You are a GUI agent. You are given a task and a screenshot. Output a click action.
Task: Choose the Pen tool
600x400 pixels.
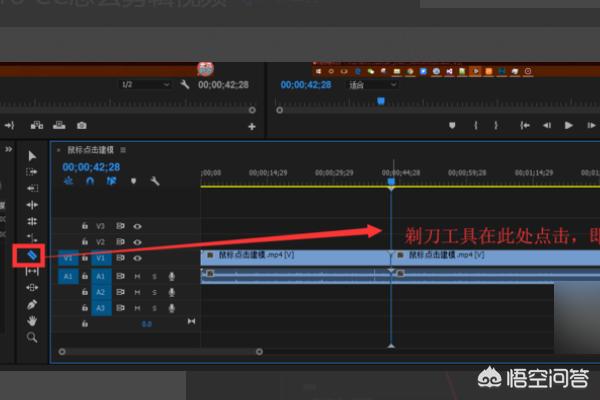32,304
